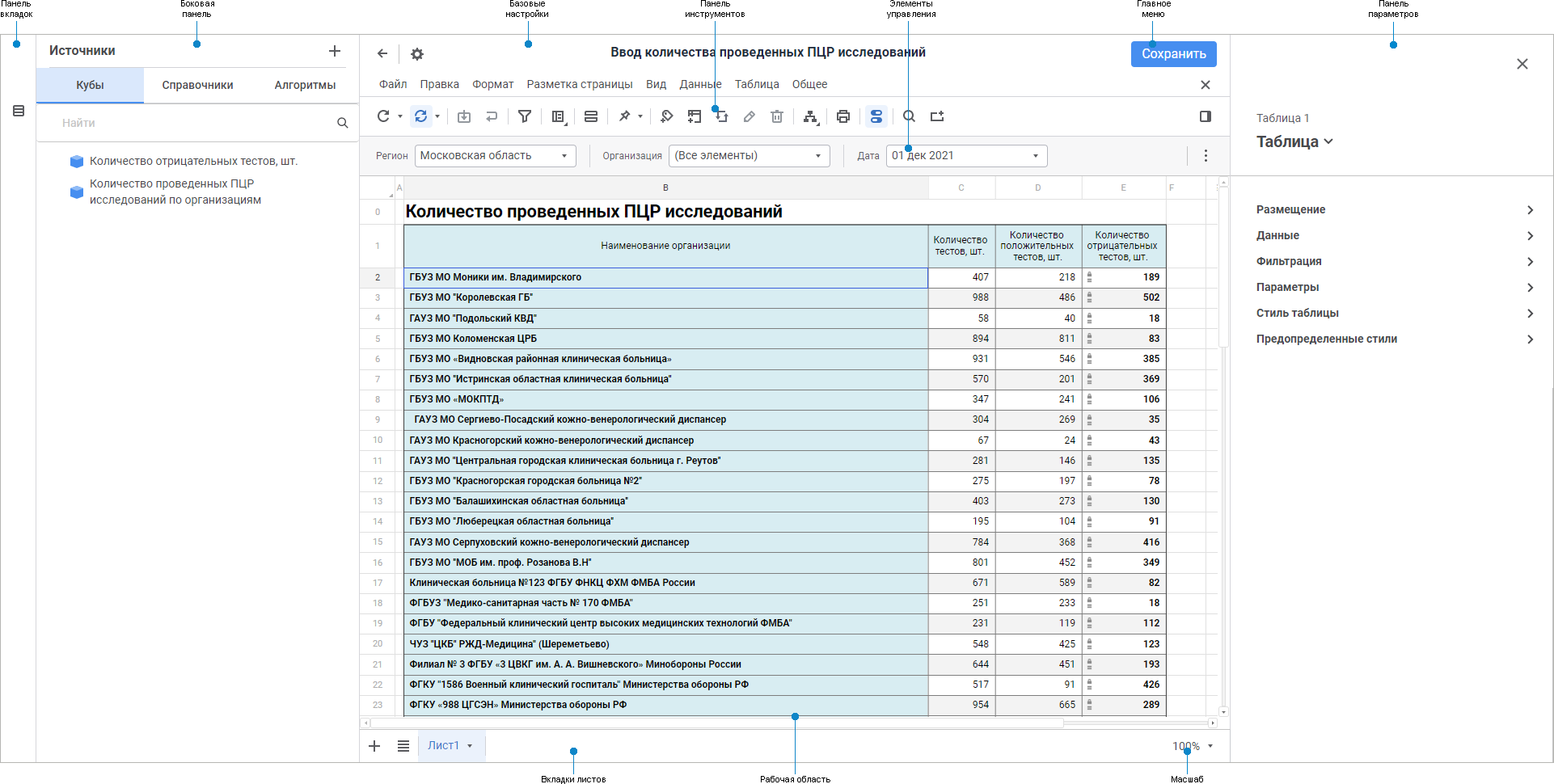The image size is (1554, 784).
Task: Click the hierarchy structure icon in toolbar
Action: (810, 116)
